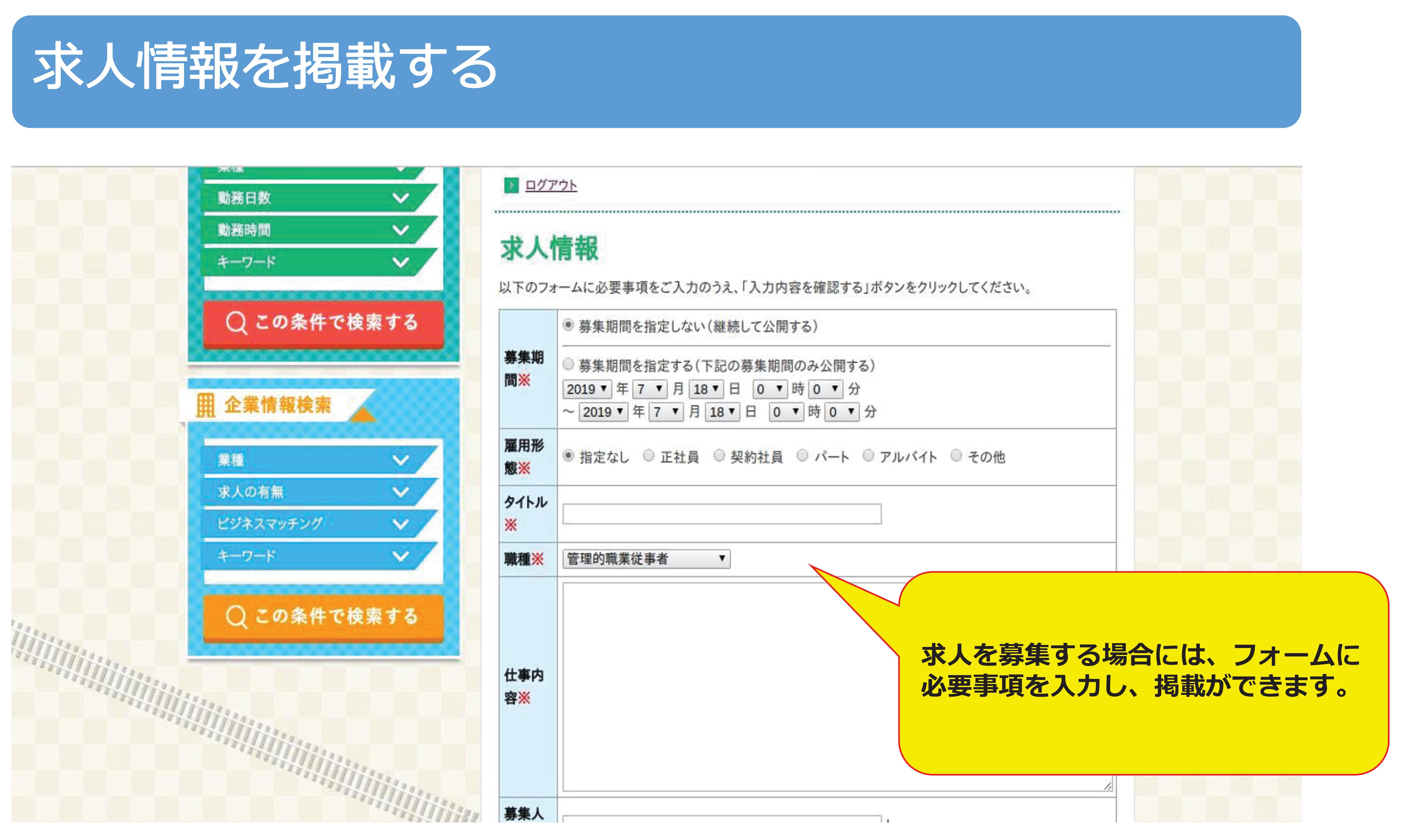Click the タイトル input field
Viewport: 1407px width, 840px height.
(x=722, y=514)
